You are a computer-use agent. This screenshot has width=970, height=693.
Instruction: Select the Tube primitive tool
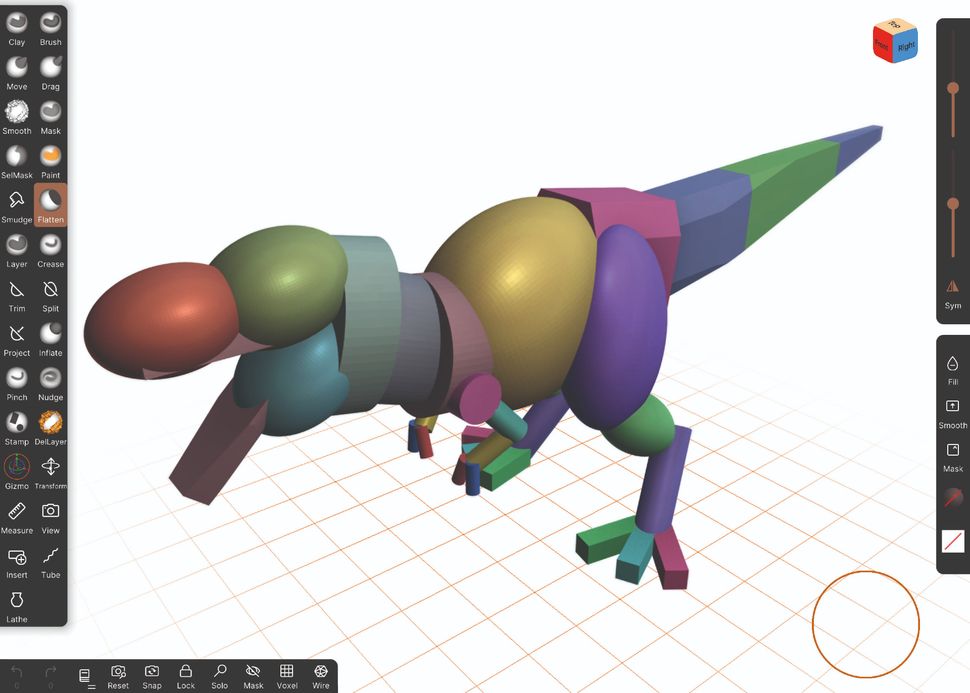50,557
